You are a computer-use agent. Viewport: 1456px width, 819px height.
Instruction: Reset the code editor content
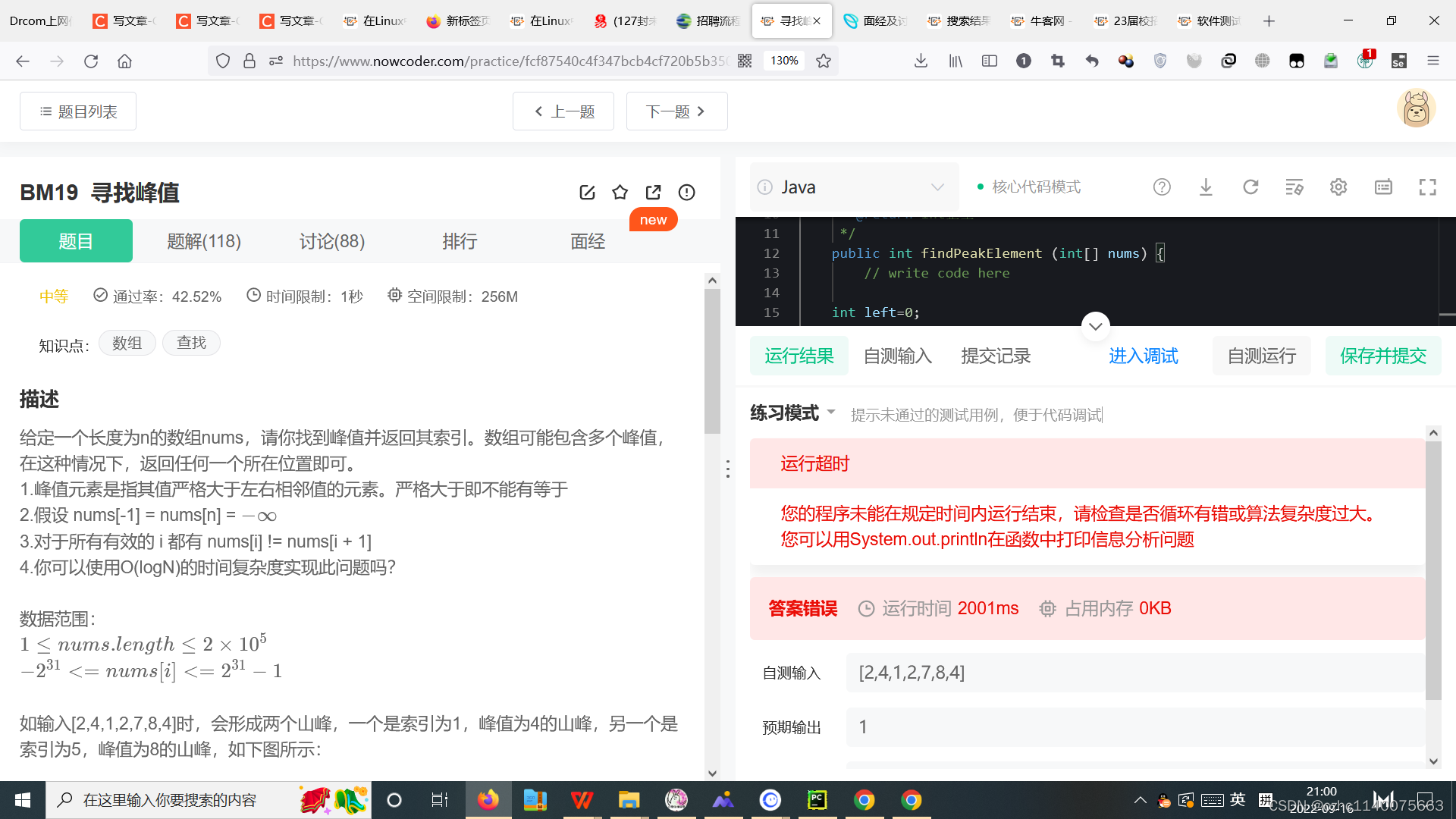point(1250,187)
